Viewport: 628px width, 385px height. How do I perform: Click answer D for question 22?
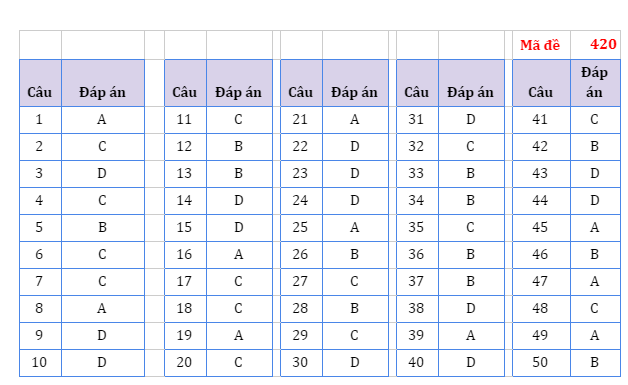click(x=355, y=147)
